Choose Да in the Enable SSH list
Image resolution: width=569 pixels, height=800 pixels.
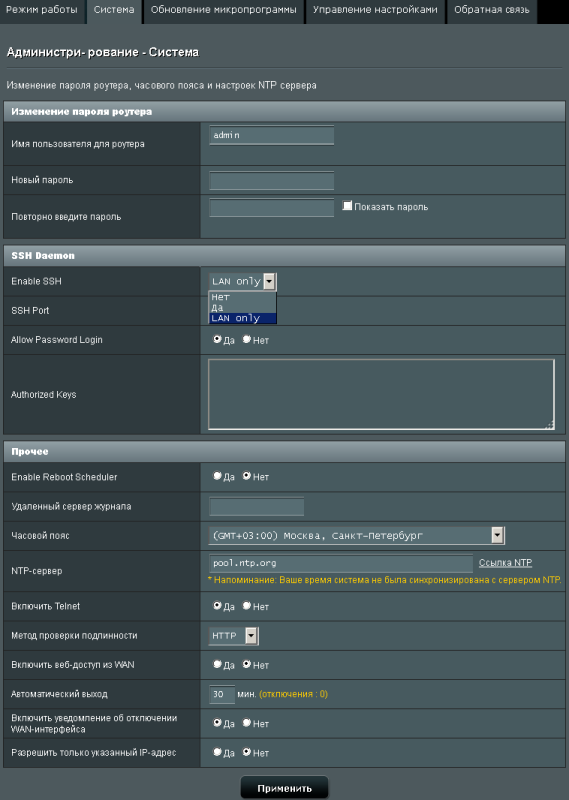[x=242, y=308]
